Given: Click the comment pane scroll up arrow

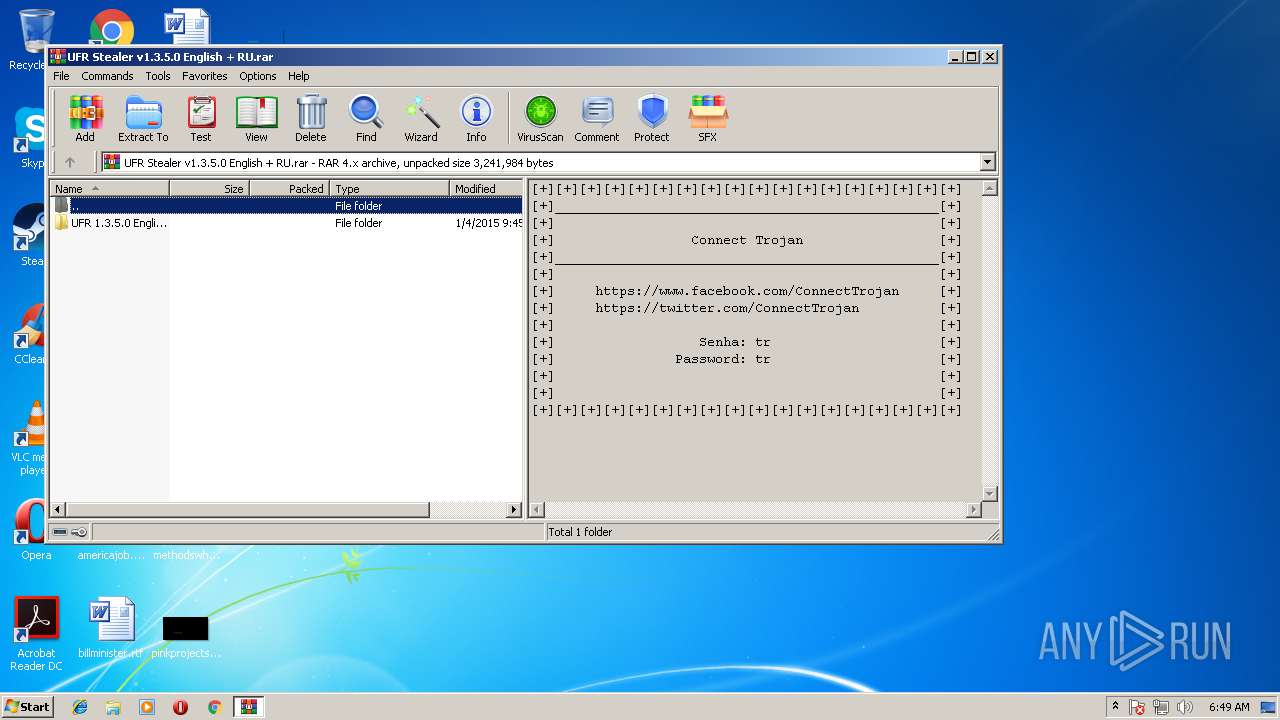Looking at the screenshot, I should (x=990, y=188).
